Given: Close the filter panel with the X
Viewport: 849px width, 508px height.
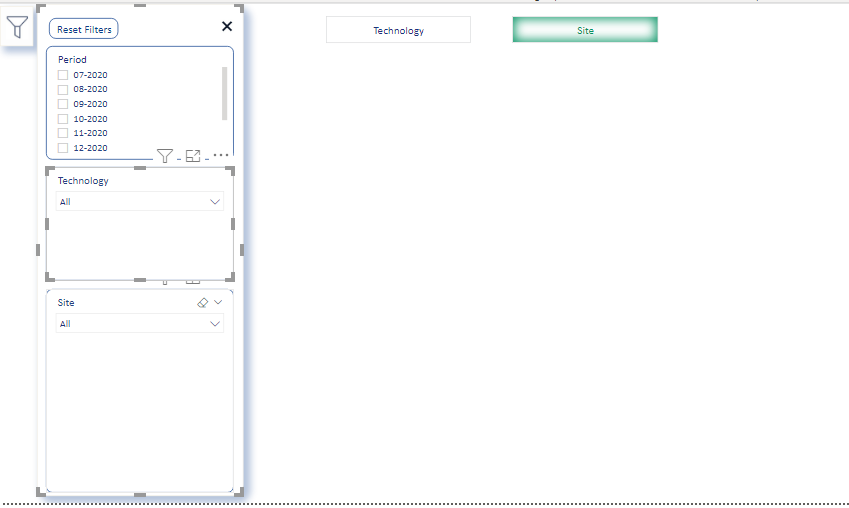Looking at the screenshot, I should click(x=227, y=26).
